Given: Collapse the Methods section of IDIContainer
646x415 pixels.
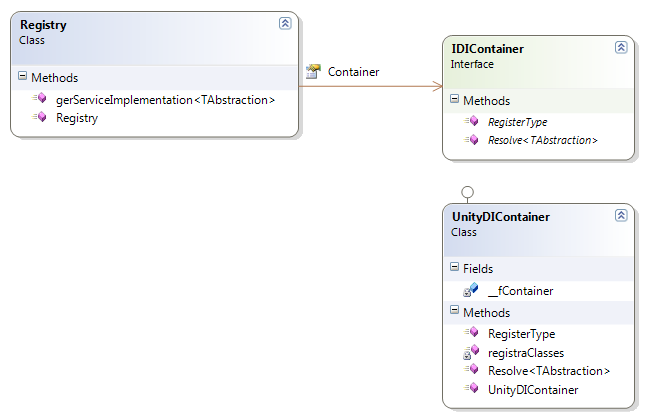Looking at the screenshot, I should [455, 100].
